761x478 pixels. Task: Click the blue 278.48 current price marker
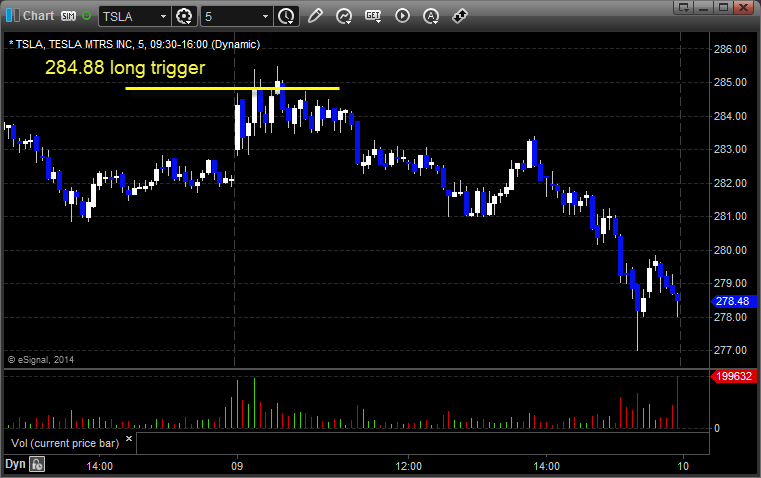pos(732,301)
